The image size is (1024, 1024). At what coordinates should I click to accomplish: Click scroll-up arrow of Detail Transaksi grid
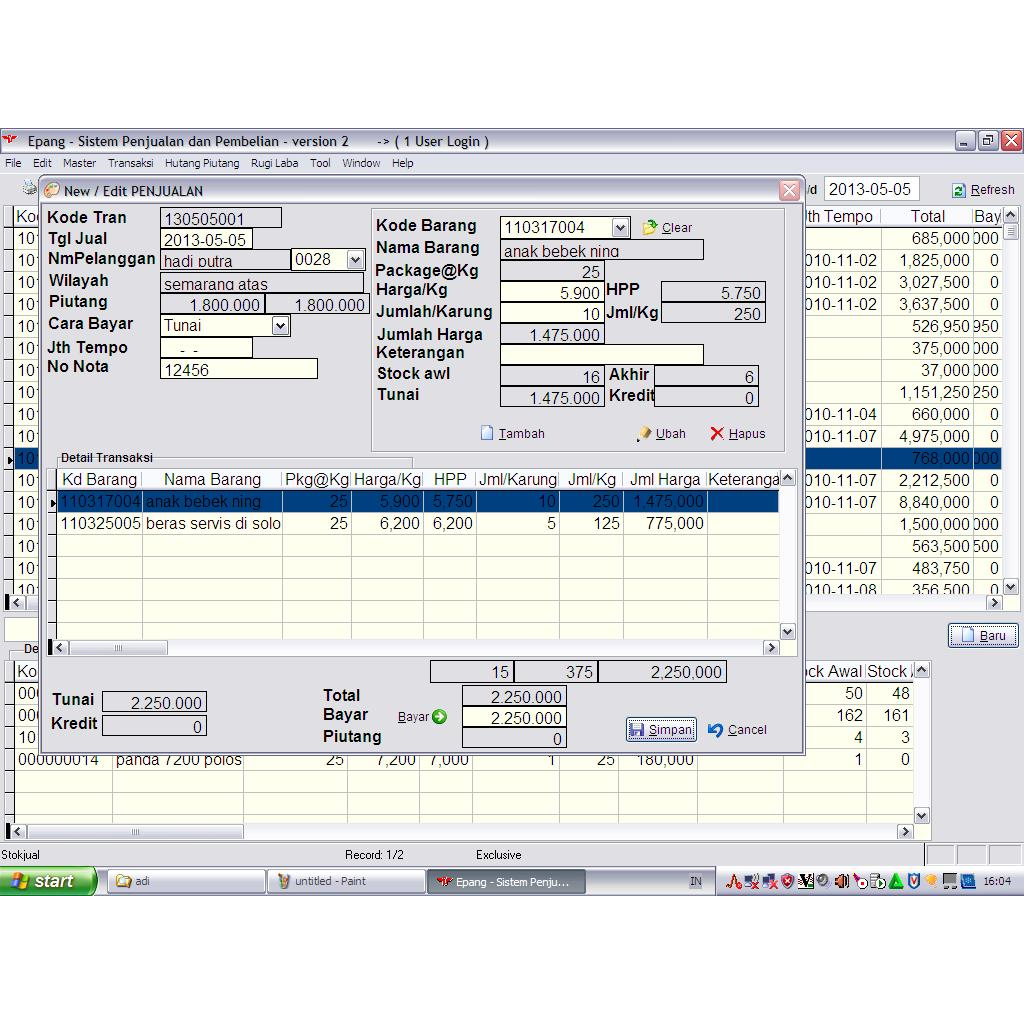pyautogui.click(x=788, y=478)
